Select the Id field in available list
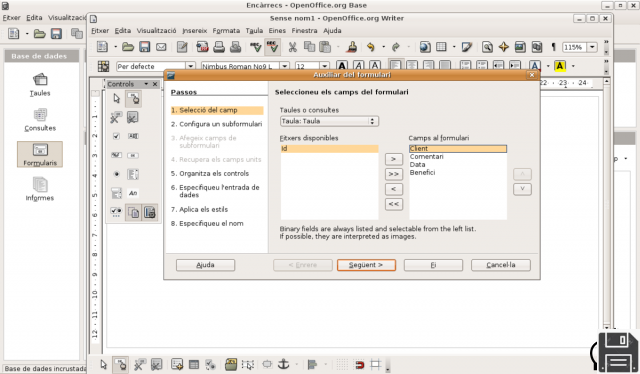 329,149
